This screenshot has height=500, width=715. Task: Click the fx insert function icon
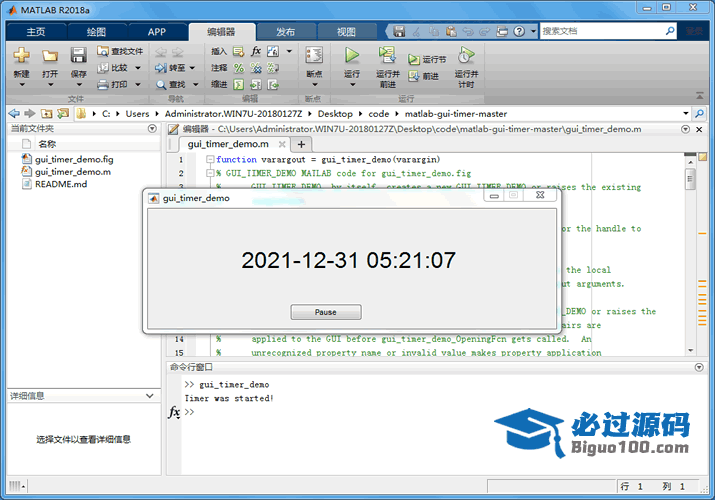256,51
